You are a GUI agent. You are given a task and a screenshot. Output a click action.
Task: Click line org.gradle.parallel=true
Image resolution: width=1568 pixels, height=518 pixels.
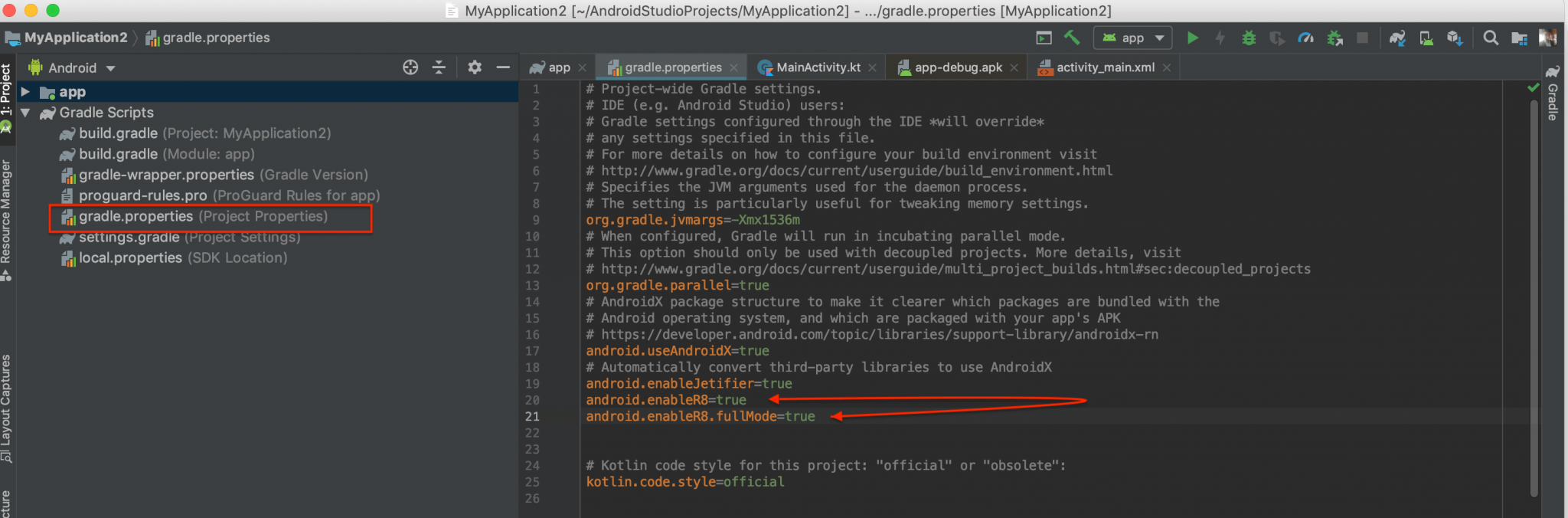678,286
